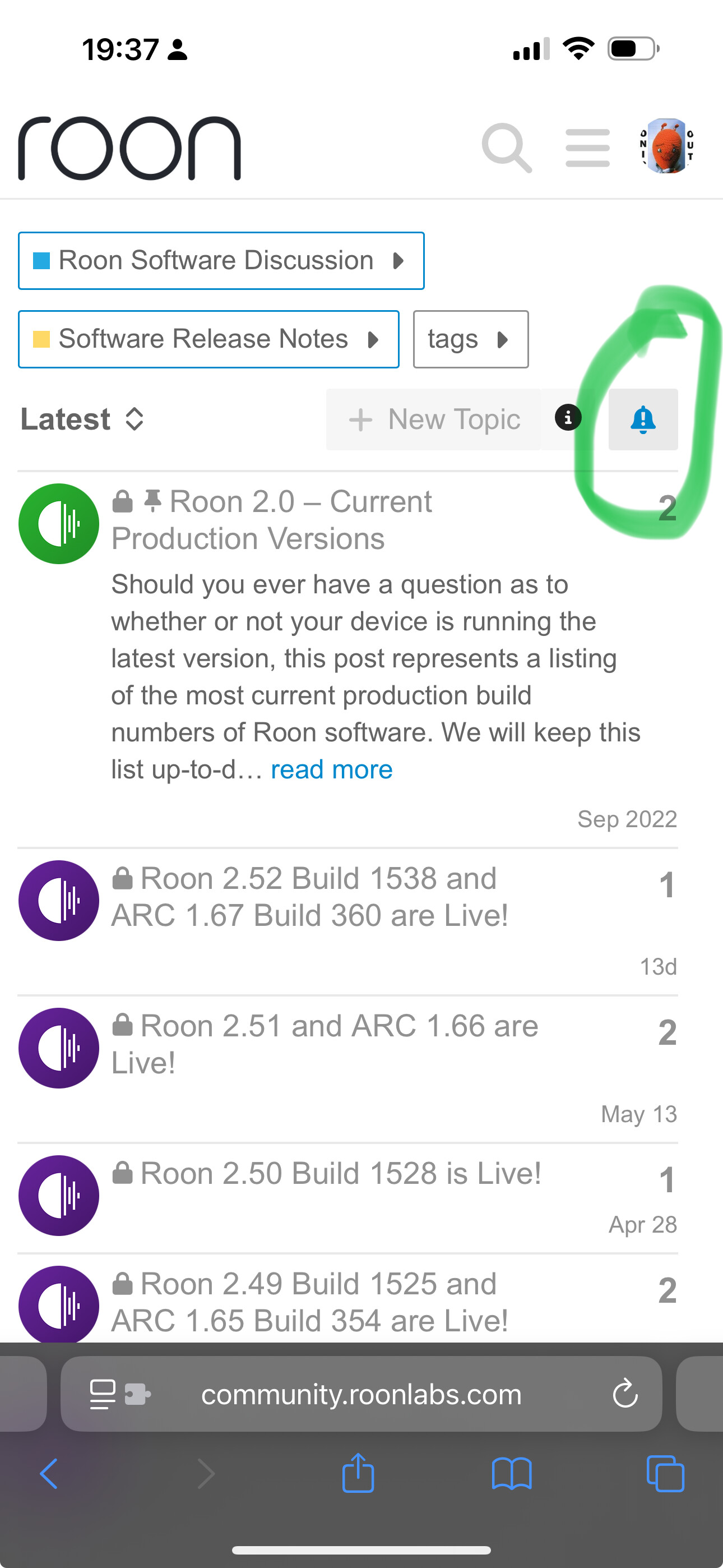Image resolution: width=723 pixels, height=1568 pixels.
Task: Open the Latest navigation selector
Action: pyautogui.click(x=82, y=419)
